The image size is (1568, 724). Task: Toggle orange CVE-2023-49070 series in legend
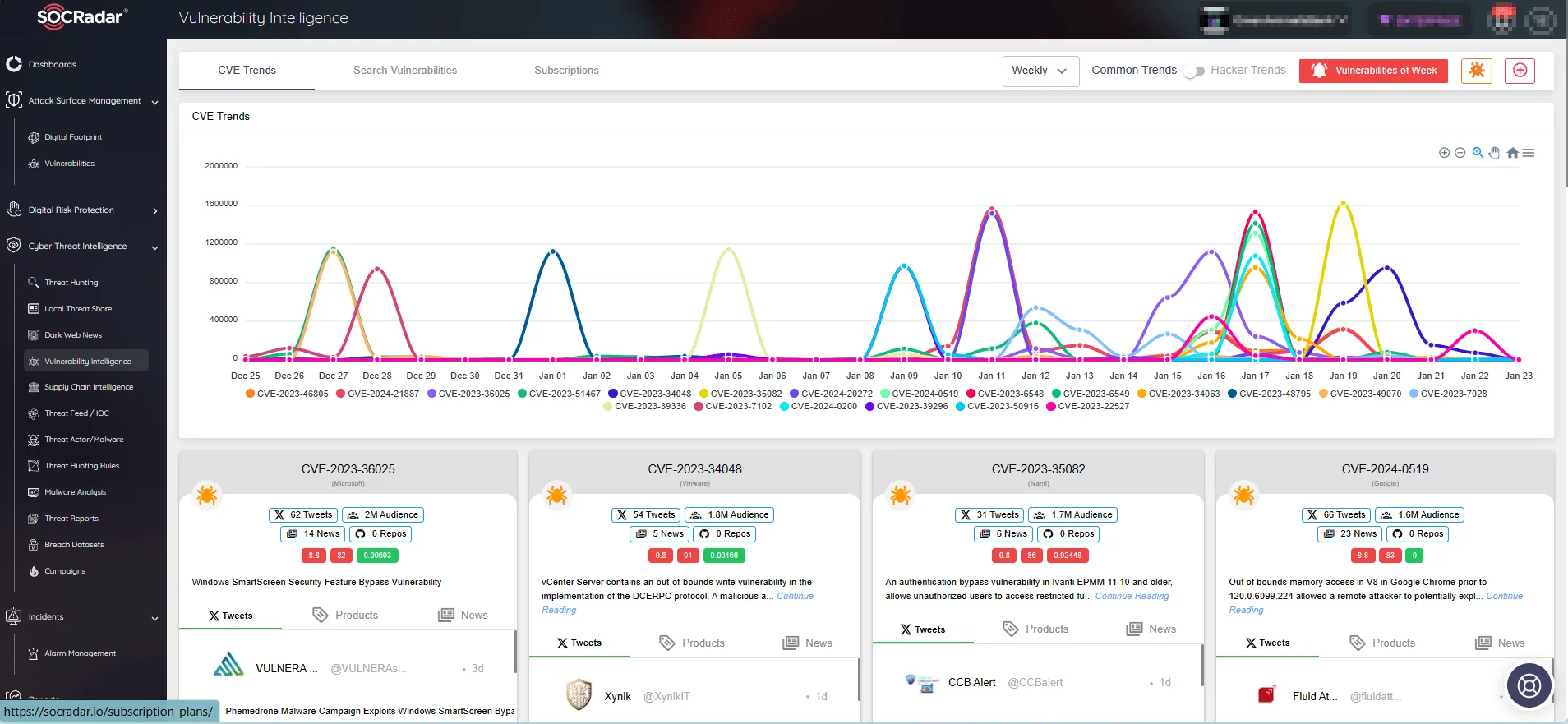tap(1360, 394)
